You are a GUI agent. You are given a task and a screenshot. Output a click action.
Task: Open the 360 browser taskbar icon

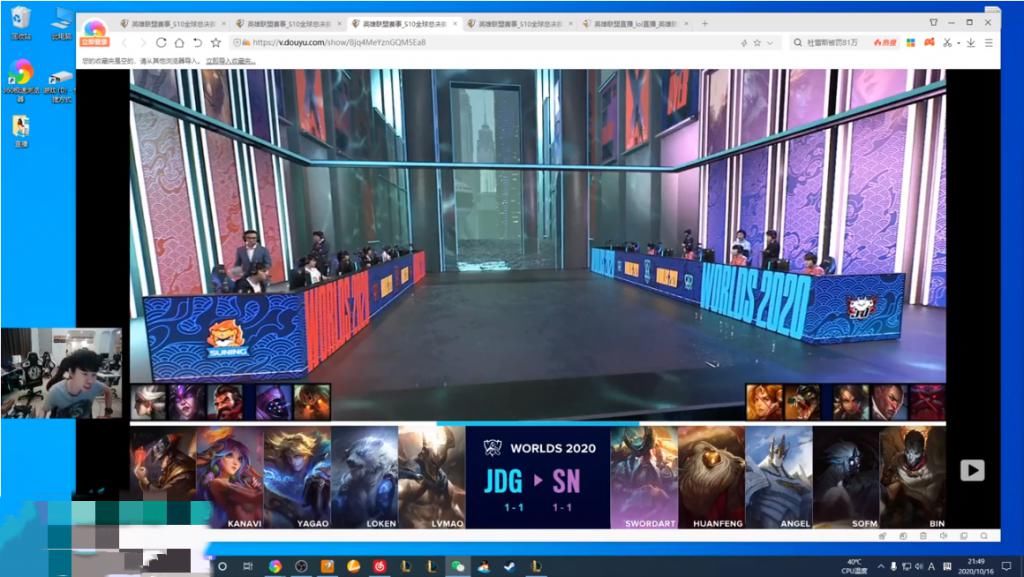[x=276, y=566]
